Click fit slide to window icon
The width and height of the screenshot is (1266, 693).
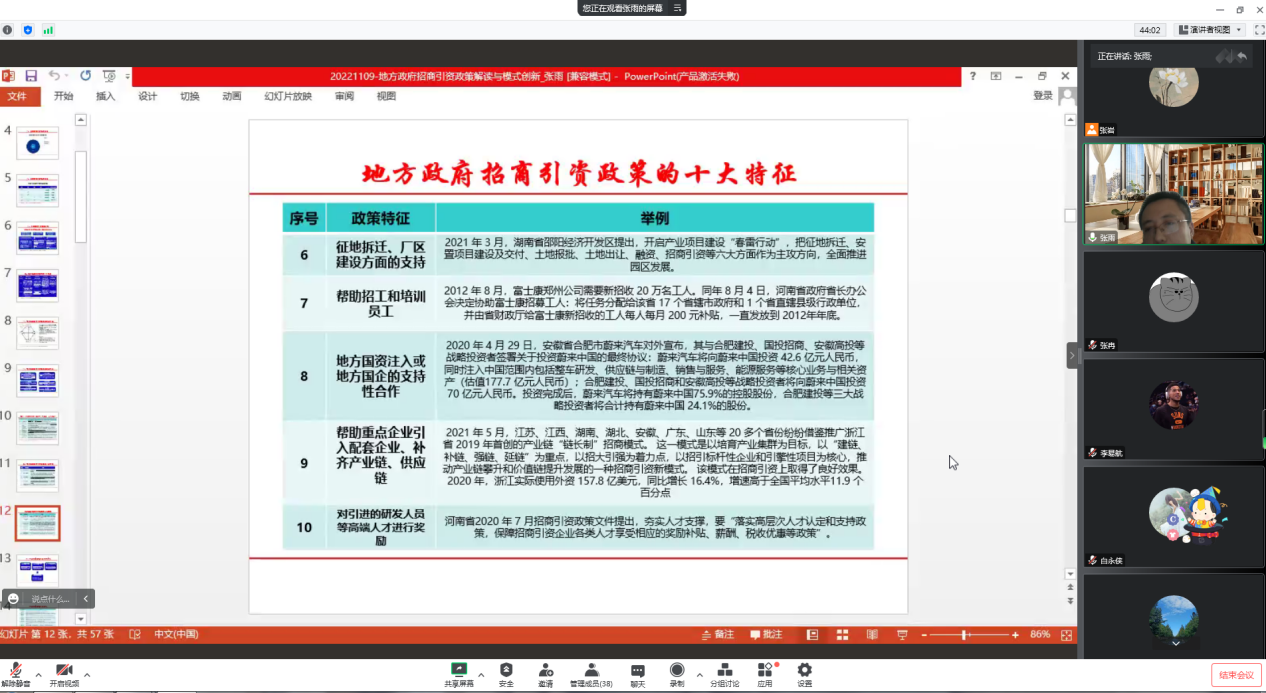1067,635
